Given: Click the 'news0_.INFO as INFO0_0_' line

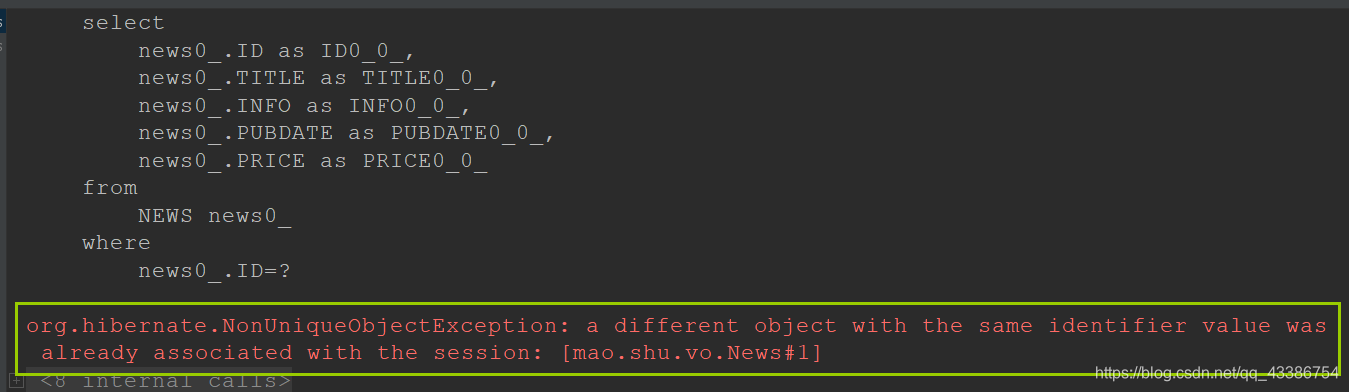Looking at the screenshot, I should pos(304,106).
